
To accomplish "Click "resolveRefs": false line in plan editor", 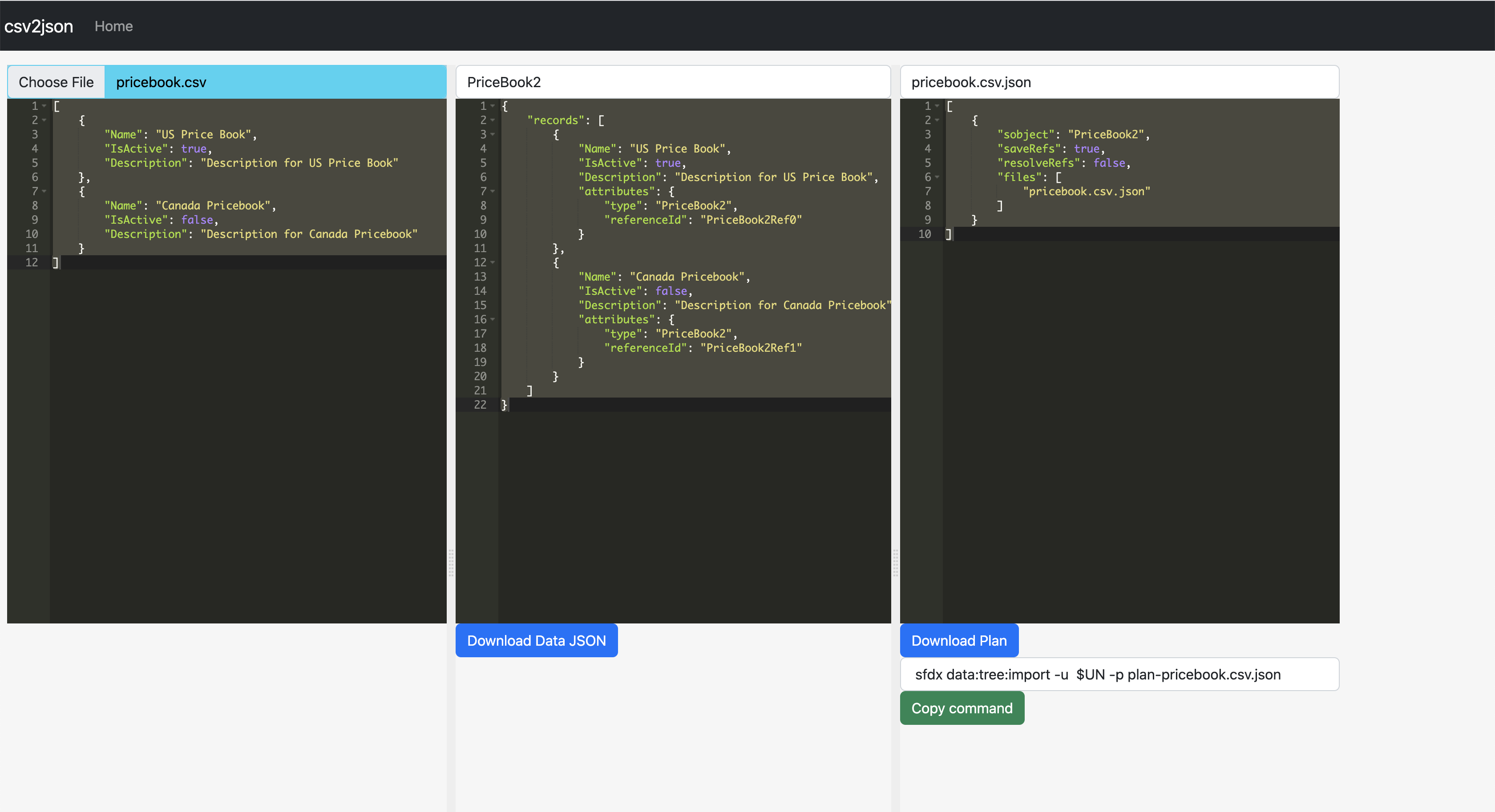I will click(1064, 163).
